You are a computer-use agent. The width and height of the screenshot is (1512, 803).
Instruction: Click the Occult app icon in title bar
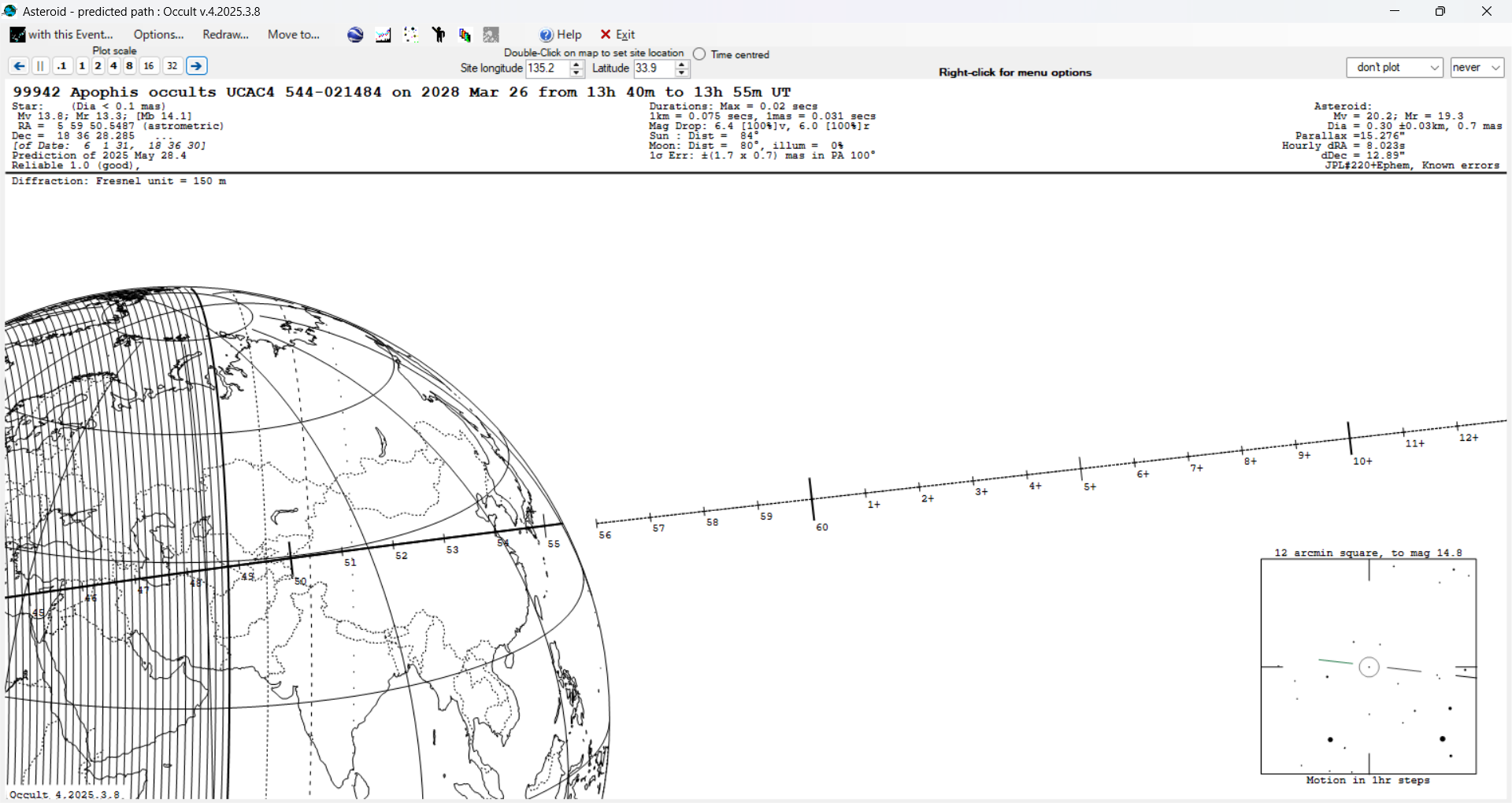pyautogui.click(x=10, y=11)
